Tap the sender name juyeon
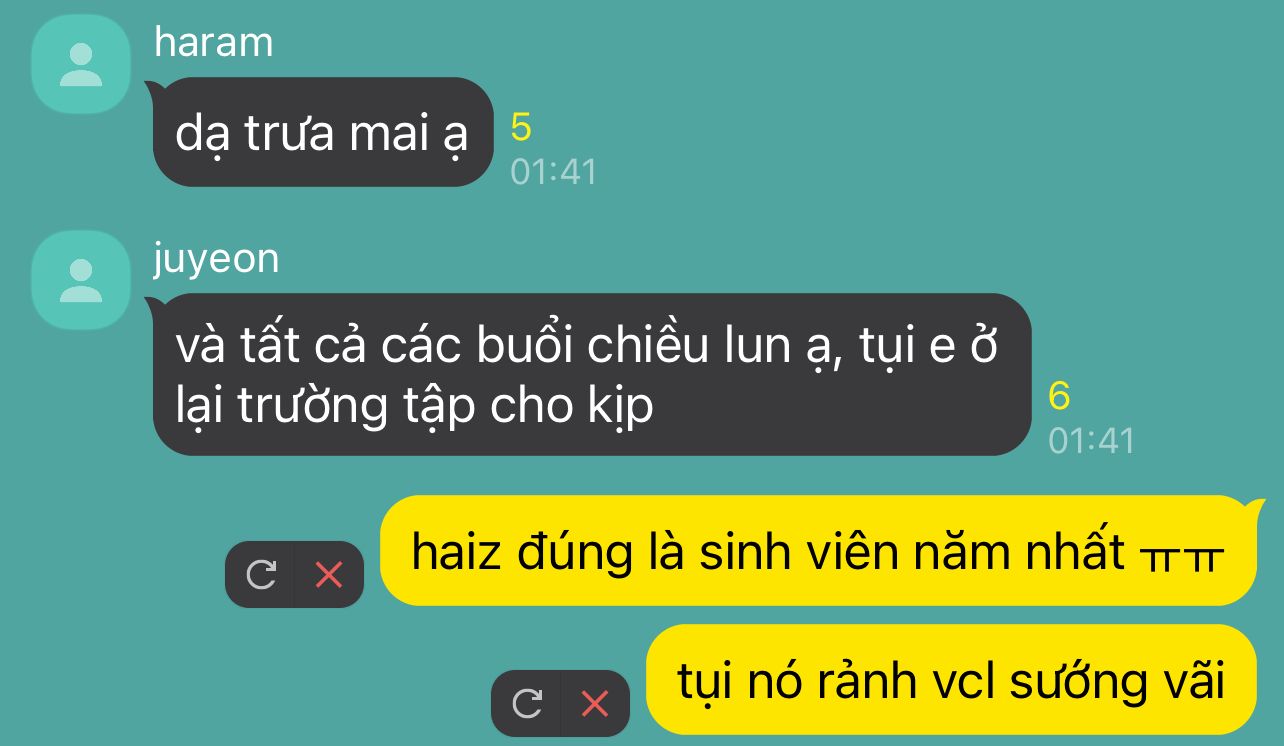The width and height of the screenshot is (1284, 746). click(x=217, y=259)
